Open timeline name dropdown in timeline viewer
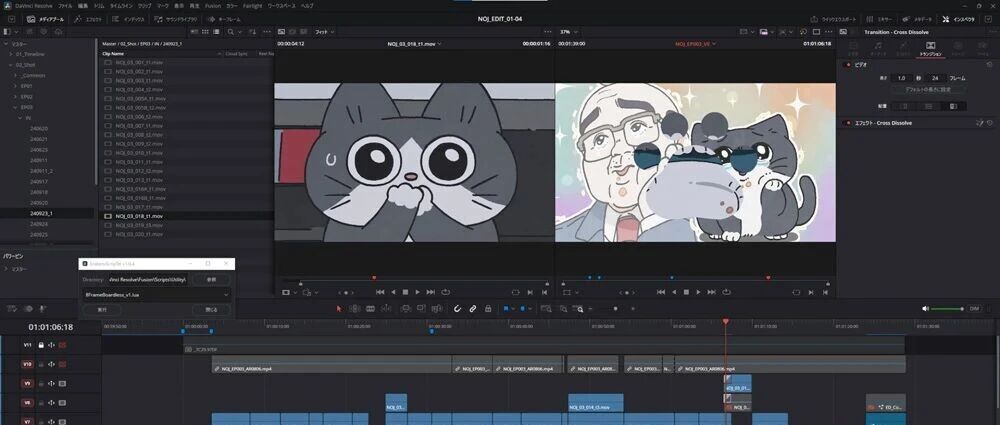The width and height of the screenshot is (1000, 425). click(696, 44)
